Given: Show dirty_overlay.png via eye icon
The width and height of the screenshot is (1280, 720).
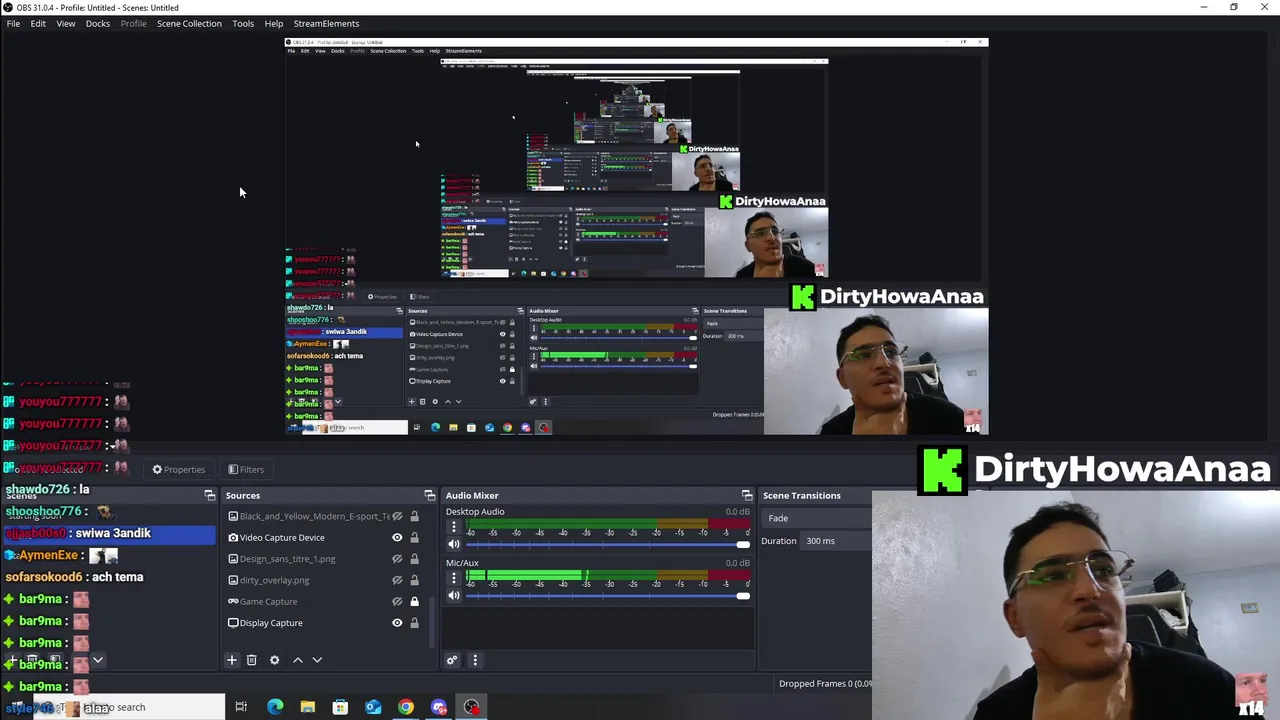Looking at the screenshot, I should (x=397, y=580).
